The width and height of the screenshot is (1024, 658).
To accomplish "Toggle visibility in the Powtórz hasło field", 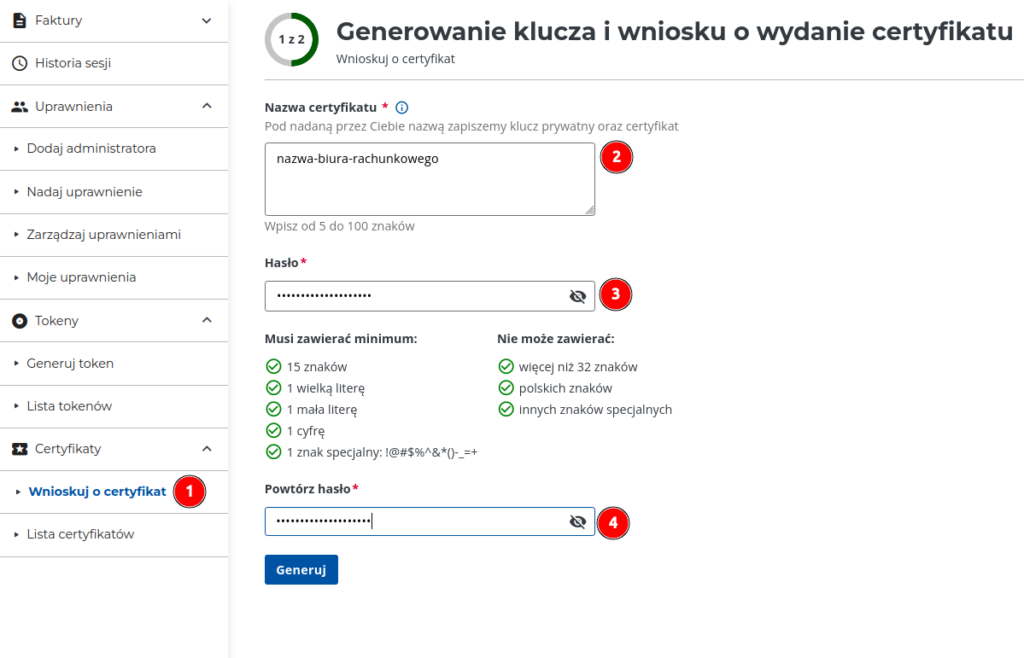I will tap(577, 522).
